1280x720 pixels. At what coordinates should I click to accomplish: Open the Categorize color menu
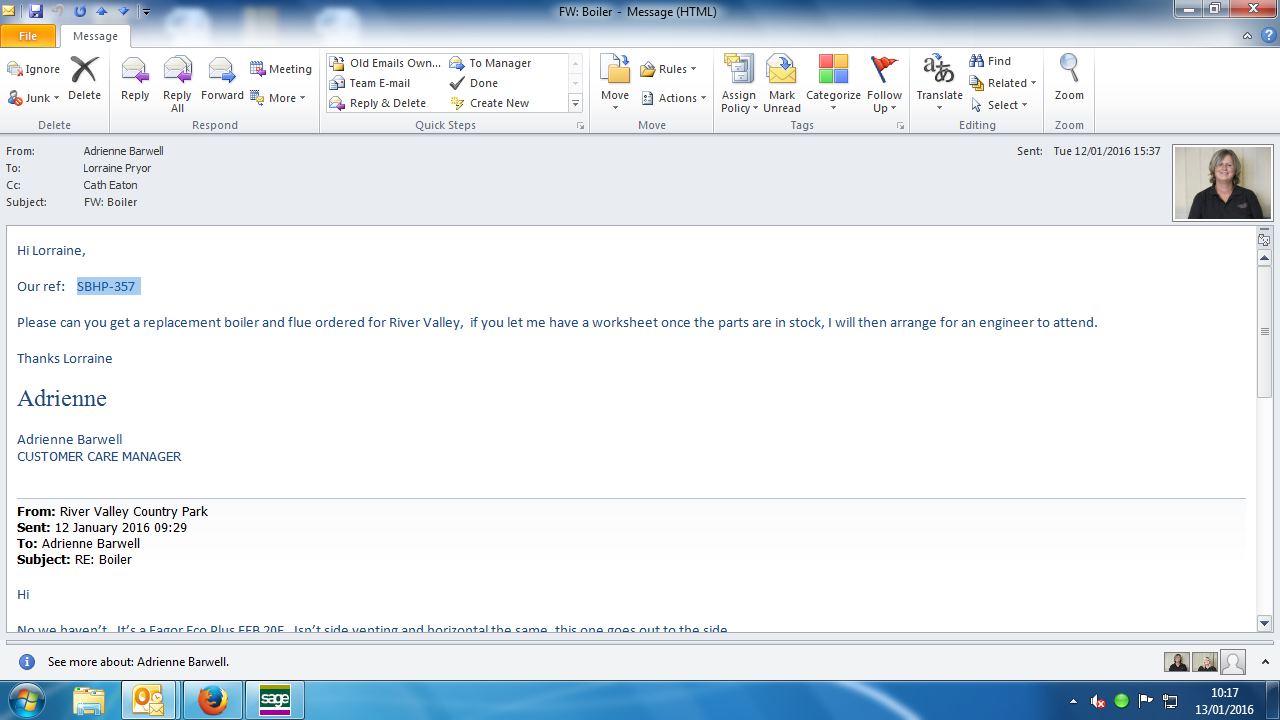coord(833,84)
